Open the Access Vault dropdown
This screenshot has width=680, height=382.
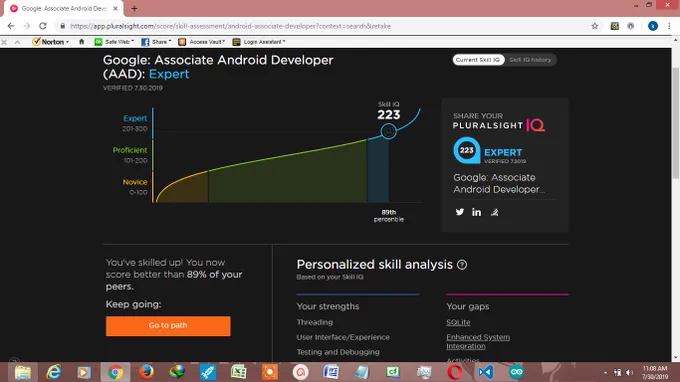[x=202, y=42]
